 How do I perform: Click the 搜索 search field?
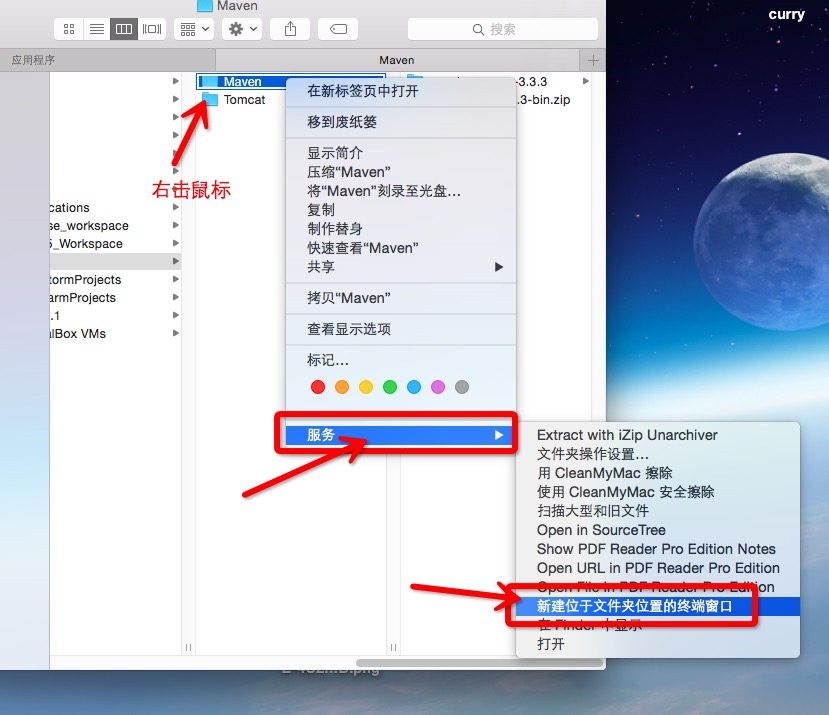503,29
